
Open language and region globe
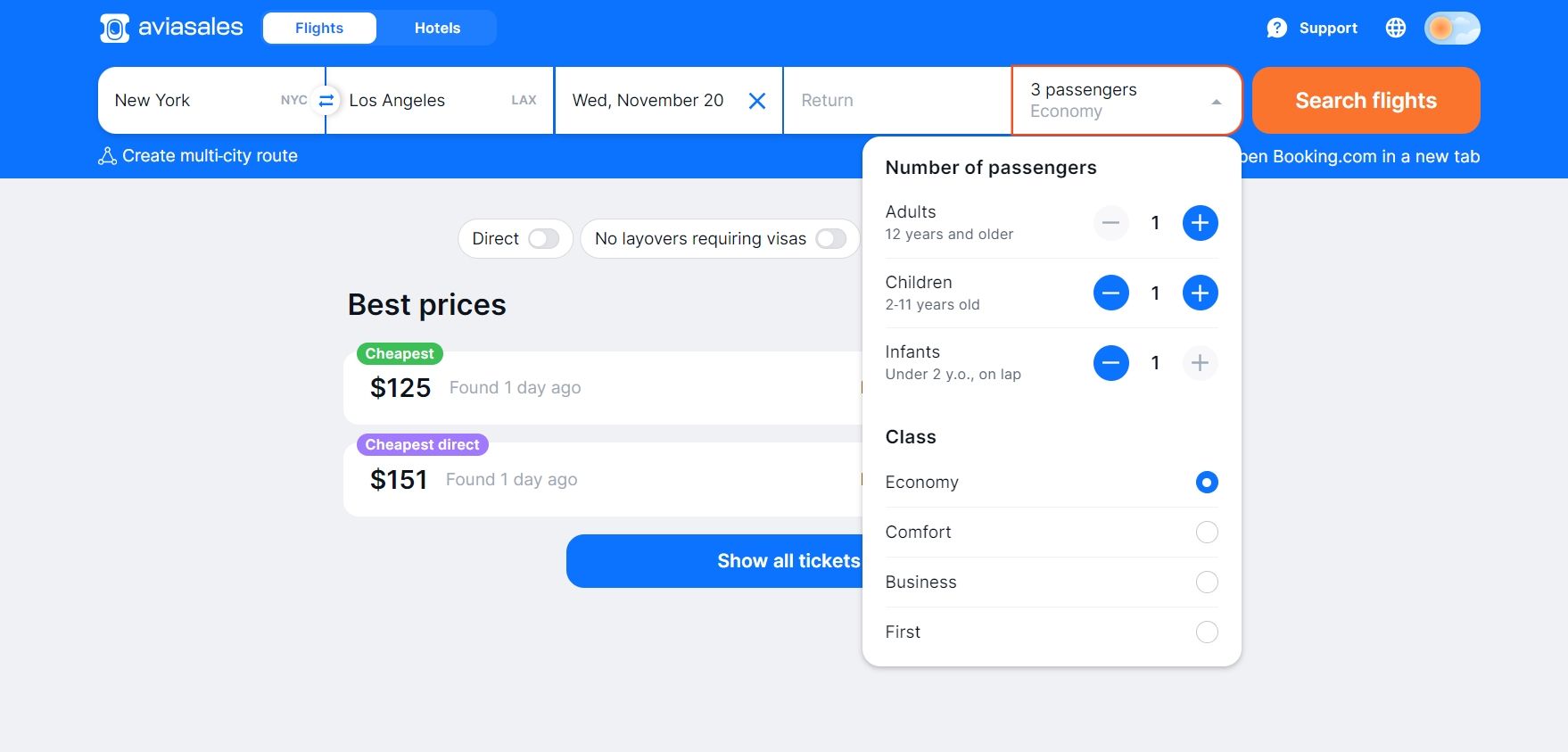[1396, 29]
